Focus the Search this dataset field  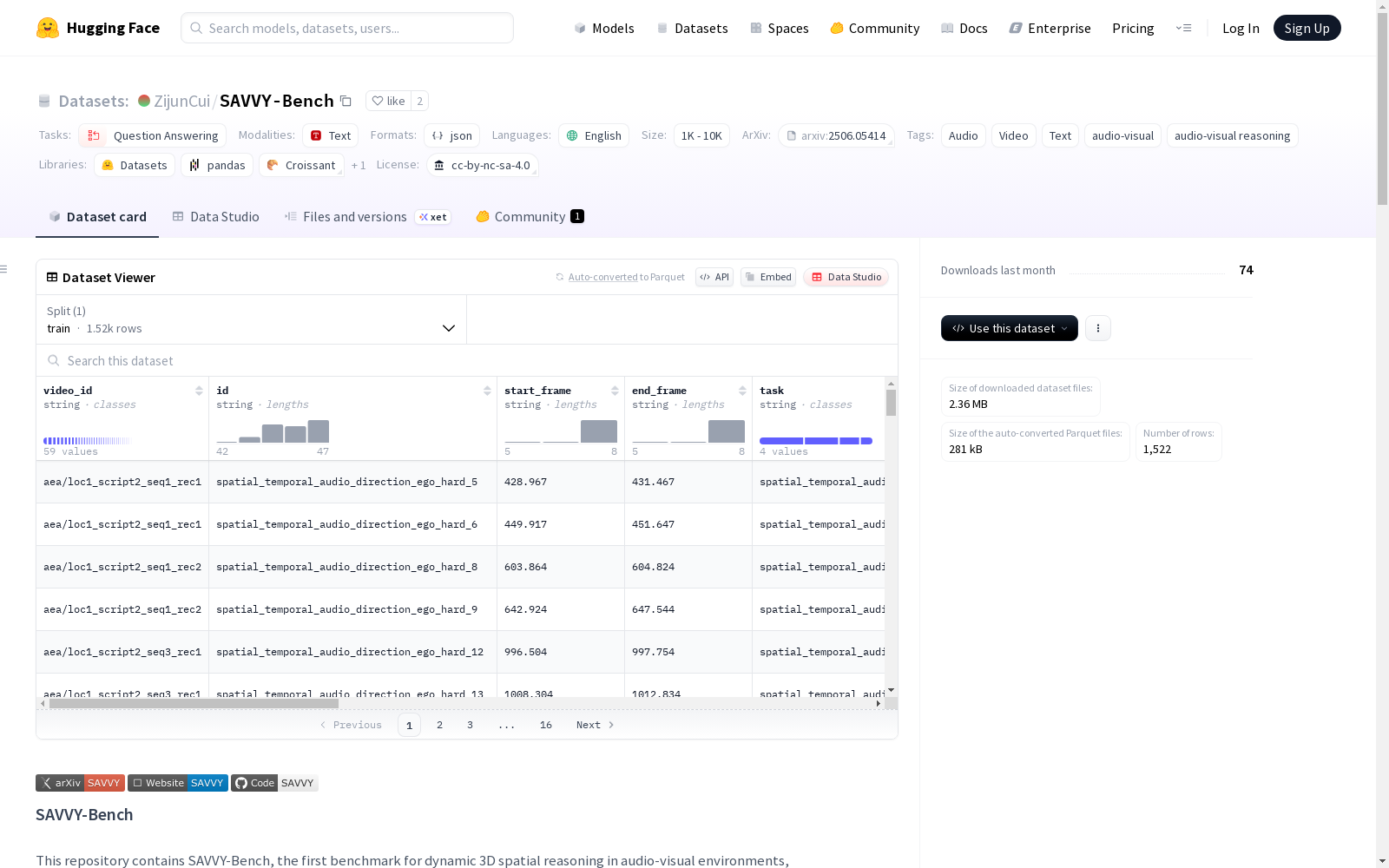click(x=467, y=360)
